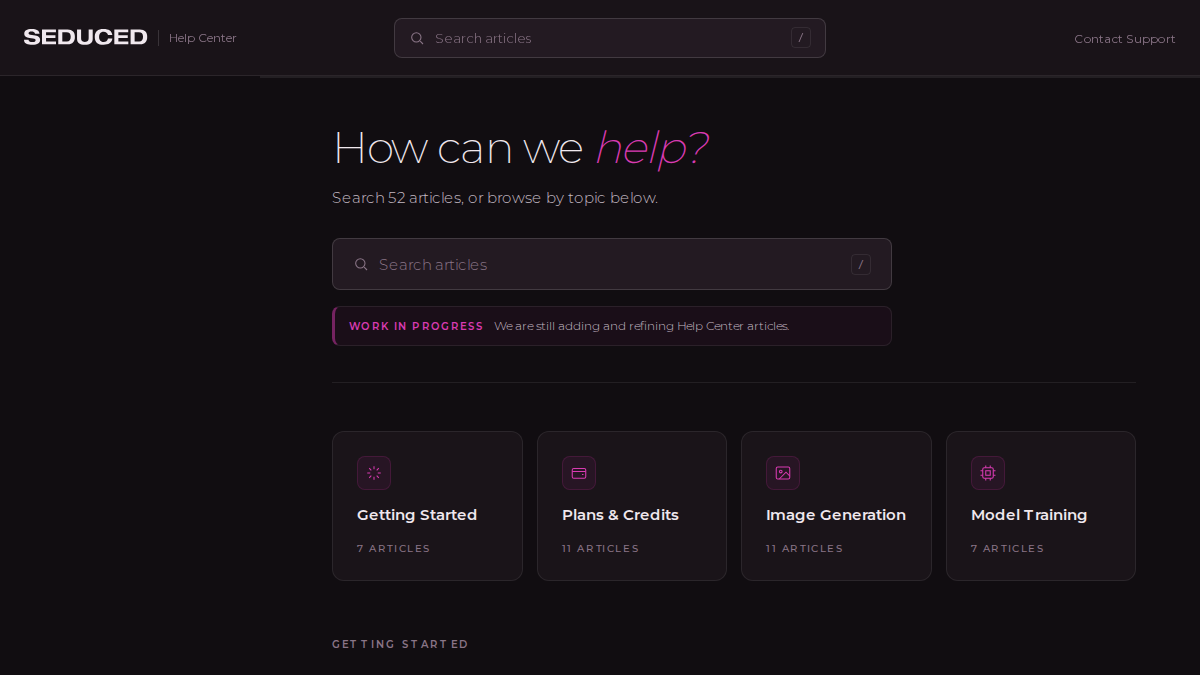
Task: Open the Model Training topic
Action: click(x=1041, y=506)
